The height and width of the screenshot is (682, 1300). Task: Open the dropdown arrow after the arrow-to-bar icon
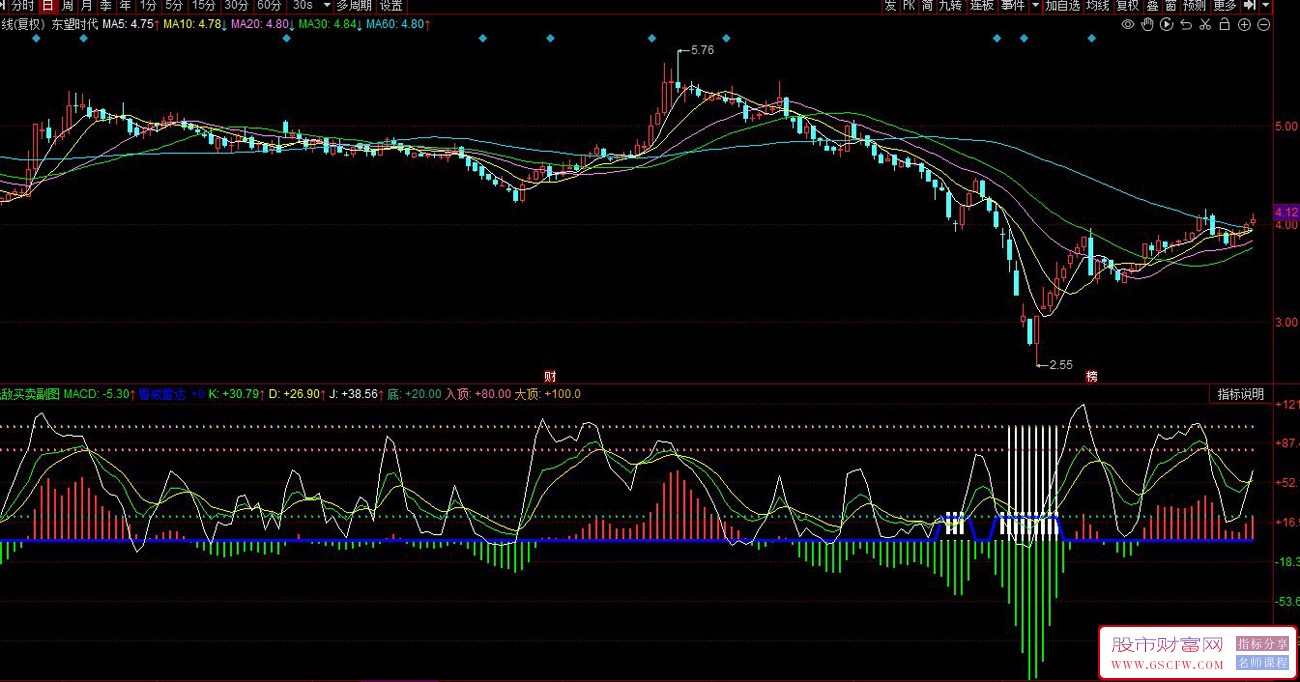1265,5
